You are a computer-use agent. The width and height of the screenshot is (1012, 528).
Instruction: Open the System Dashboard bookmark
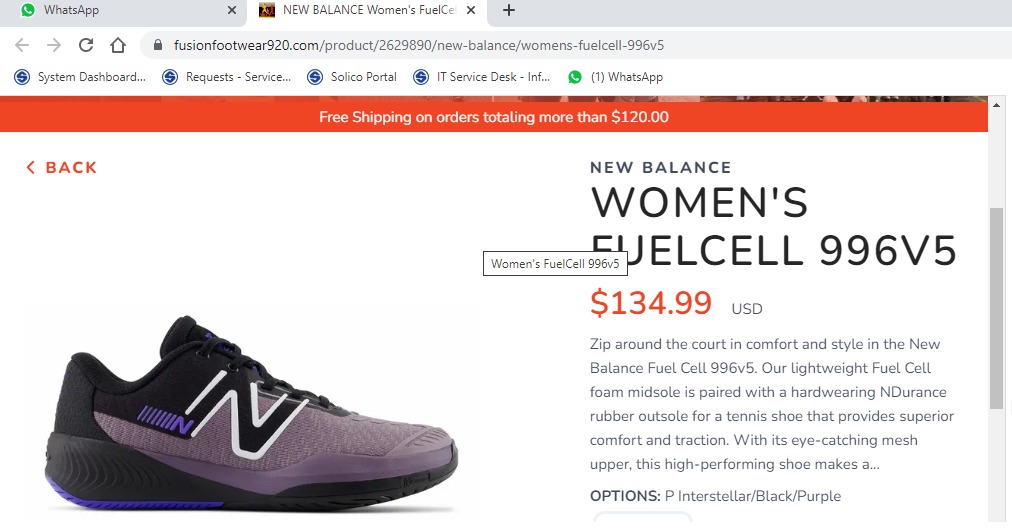pyautogui.click(x=80, y=77)
